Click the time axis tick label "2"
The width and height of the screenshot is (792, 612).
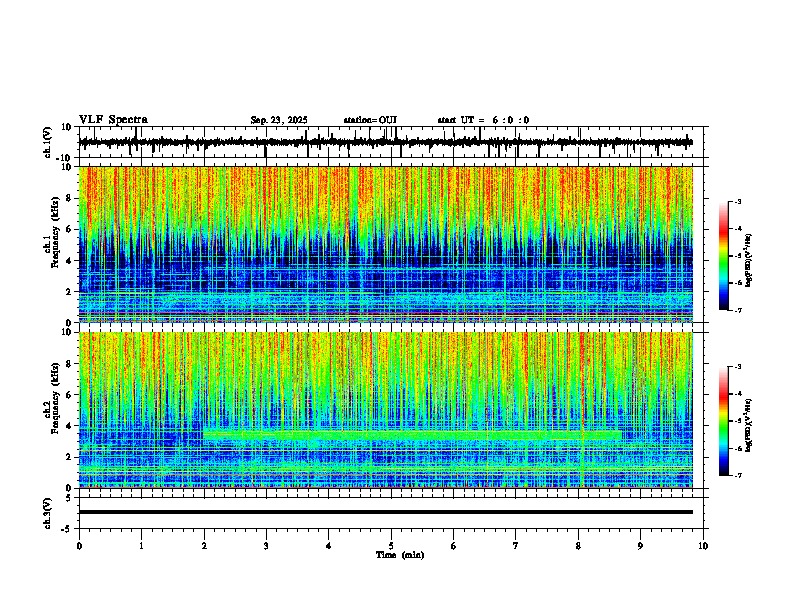point(204,546)
